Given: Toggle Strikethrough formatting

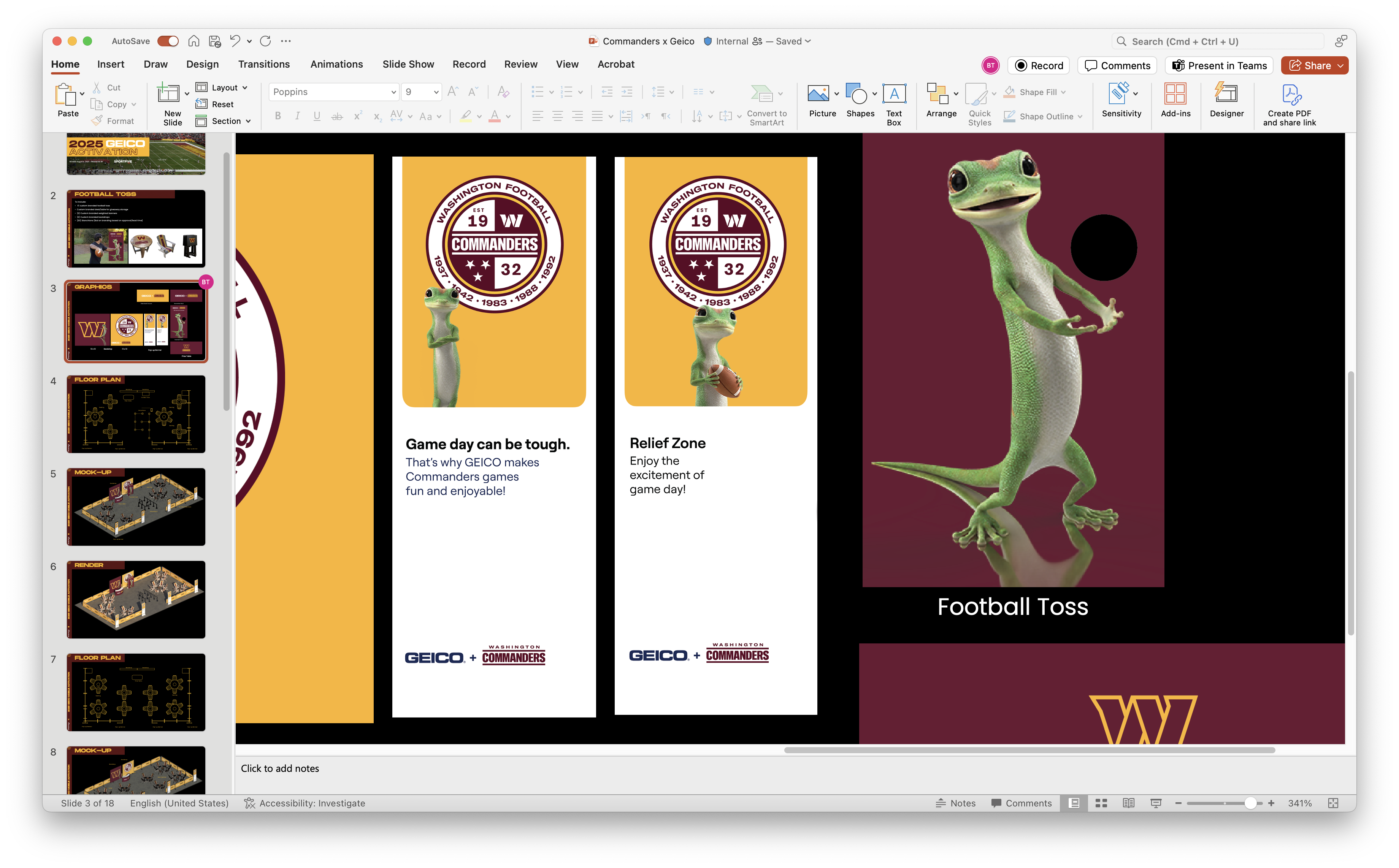Looking at the screenshot, I should pos(337,117).
